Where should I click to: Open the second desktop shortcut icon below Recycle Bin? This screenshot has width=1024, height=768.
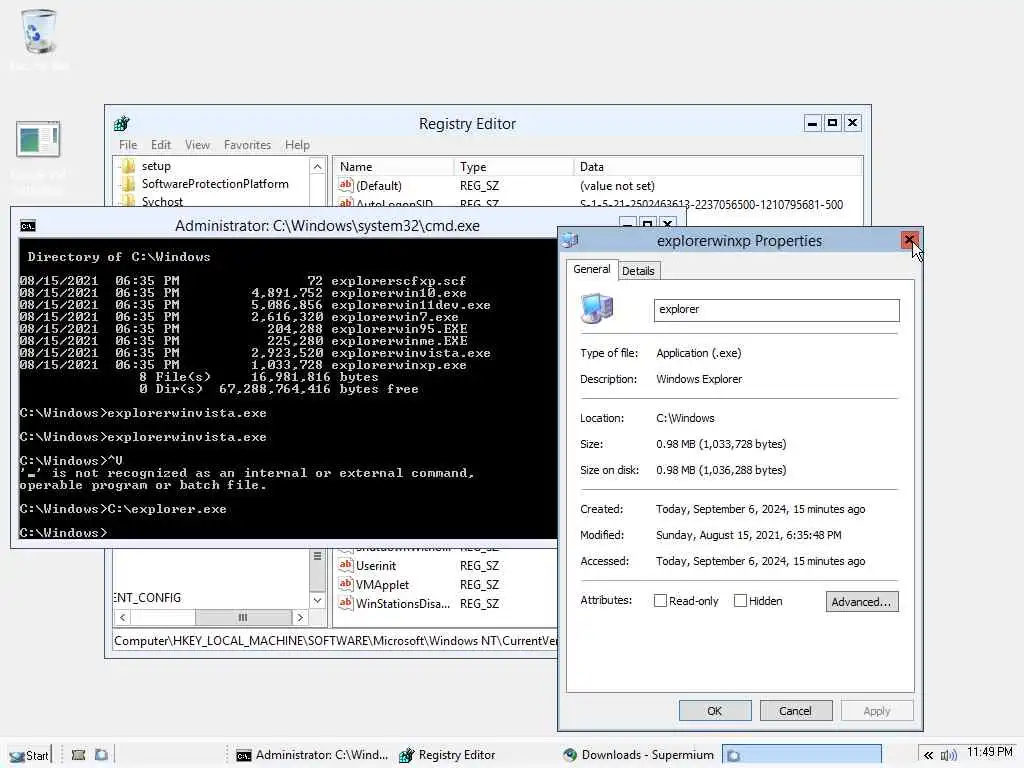(38, 139)
